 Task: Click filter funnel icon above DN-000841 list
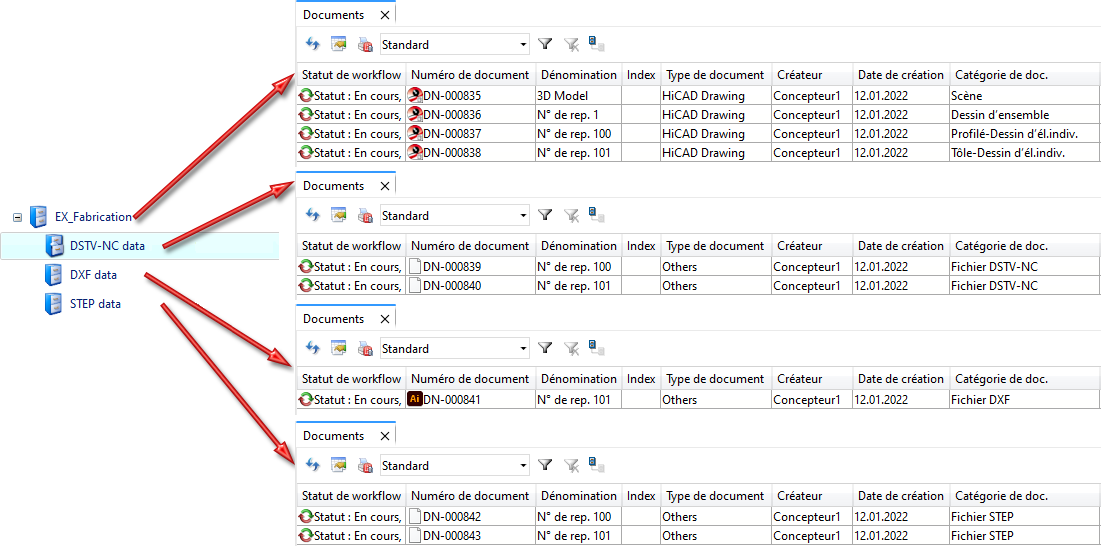pos(546,348)
